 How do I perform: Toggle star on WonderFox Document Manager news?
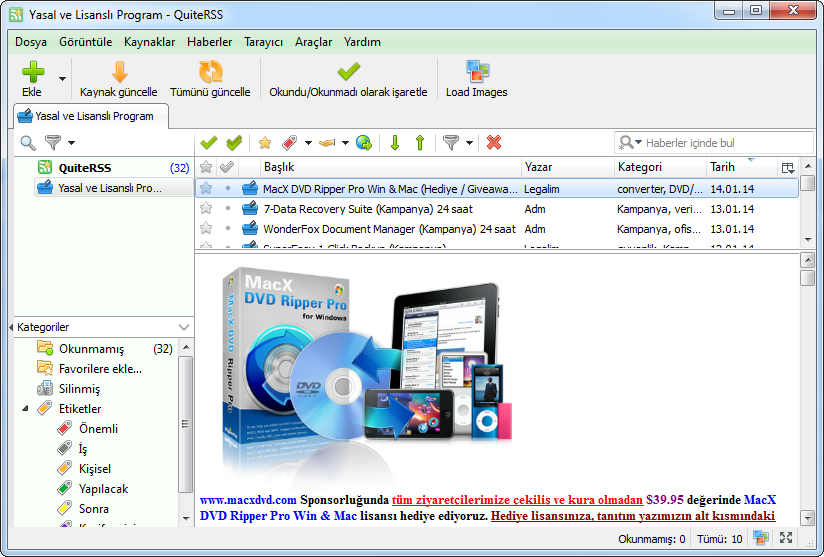coord(206,229)
